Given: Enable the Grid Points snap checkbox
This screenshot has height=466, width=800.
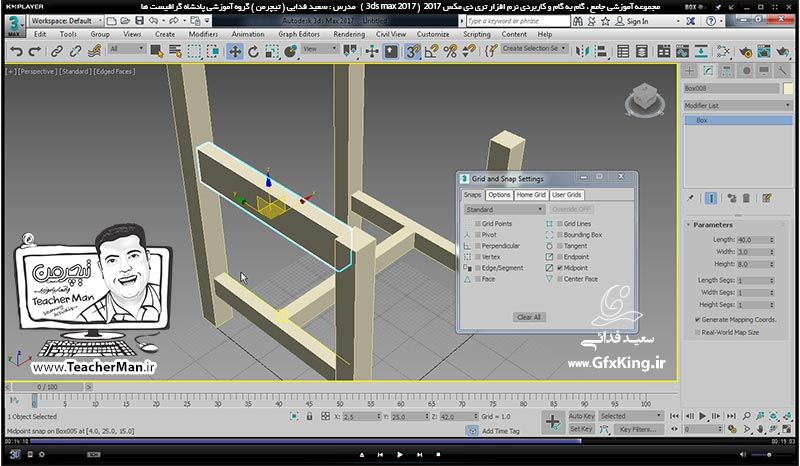Looking at the screenshot, I should [478, 224].
